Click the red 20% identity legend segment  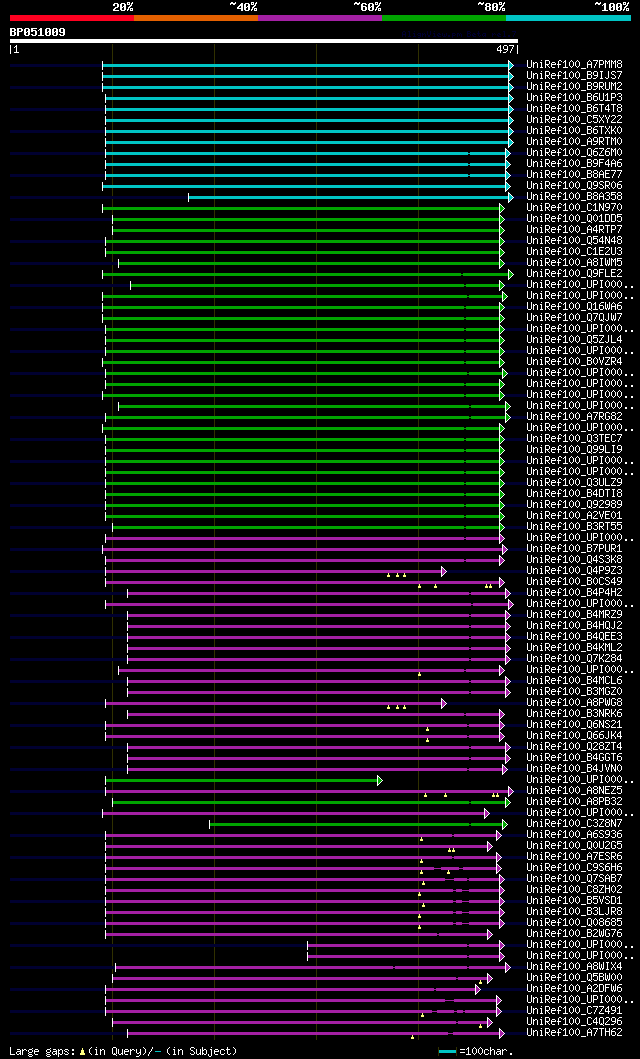pos(72,18)
